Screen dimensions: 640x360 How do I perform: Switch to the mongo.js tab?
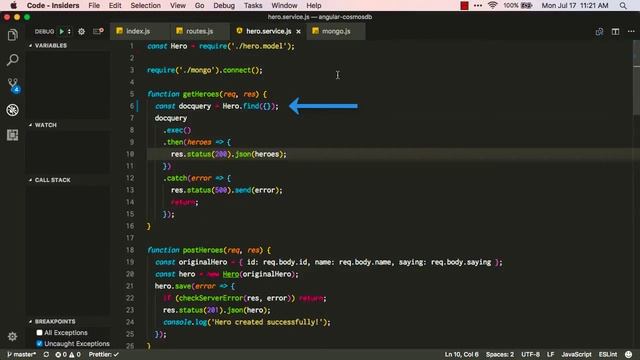coord(336,31)
